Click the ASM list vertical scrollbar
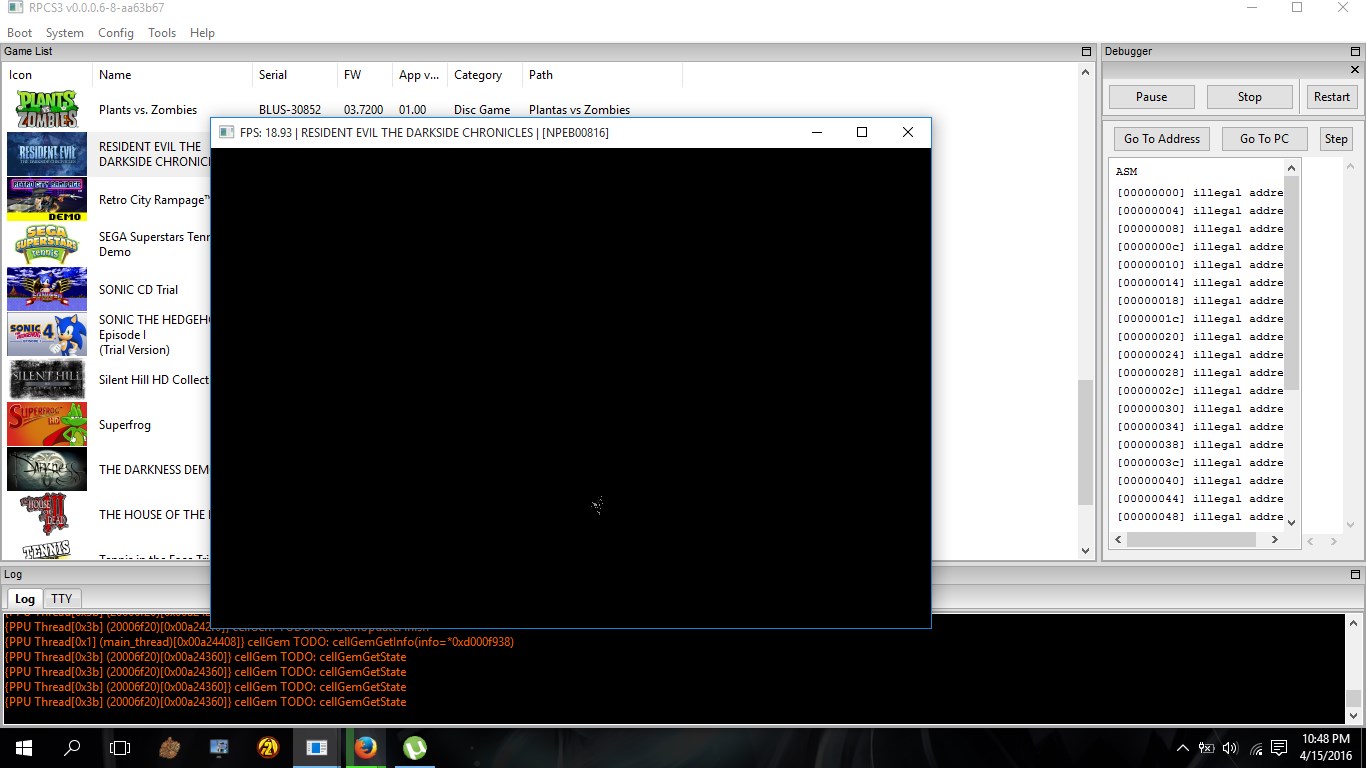 (x=1291, y=280)
